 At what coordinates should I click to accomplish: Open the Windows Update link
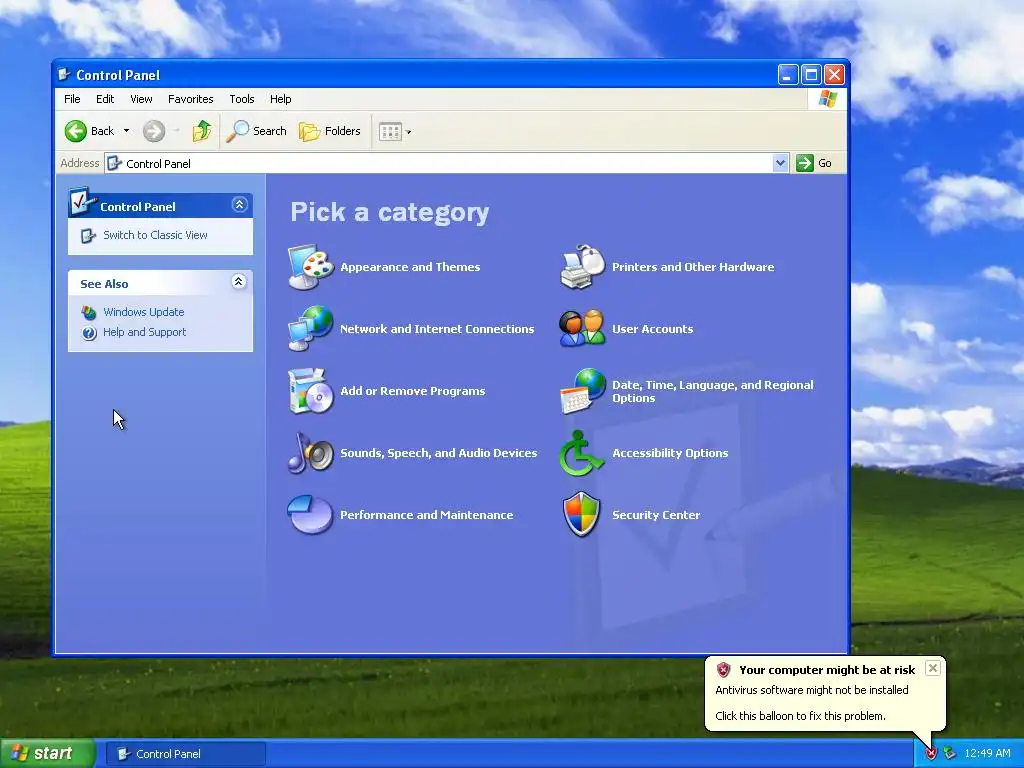[144, 312]
